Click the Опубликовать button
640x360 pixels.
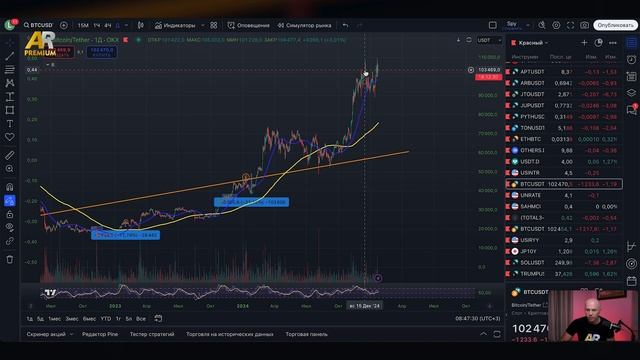616,25
